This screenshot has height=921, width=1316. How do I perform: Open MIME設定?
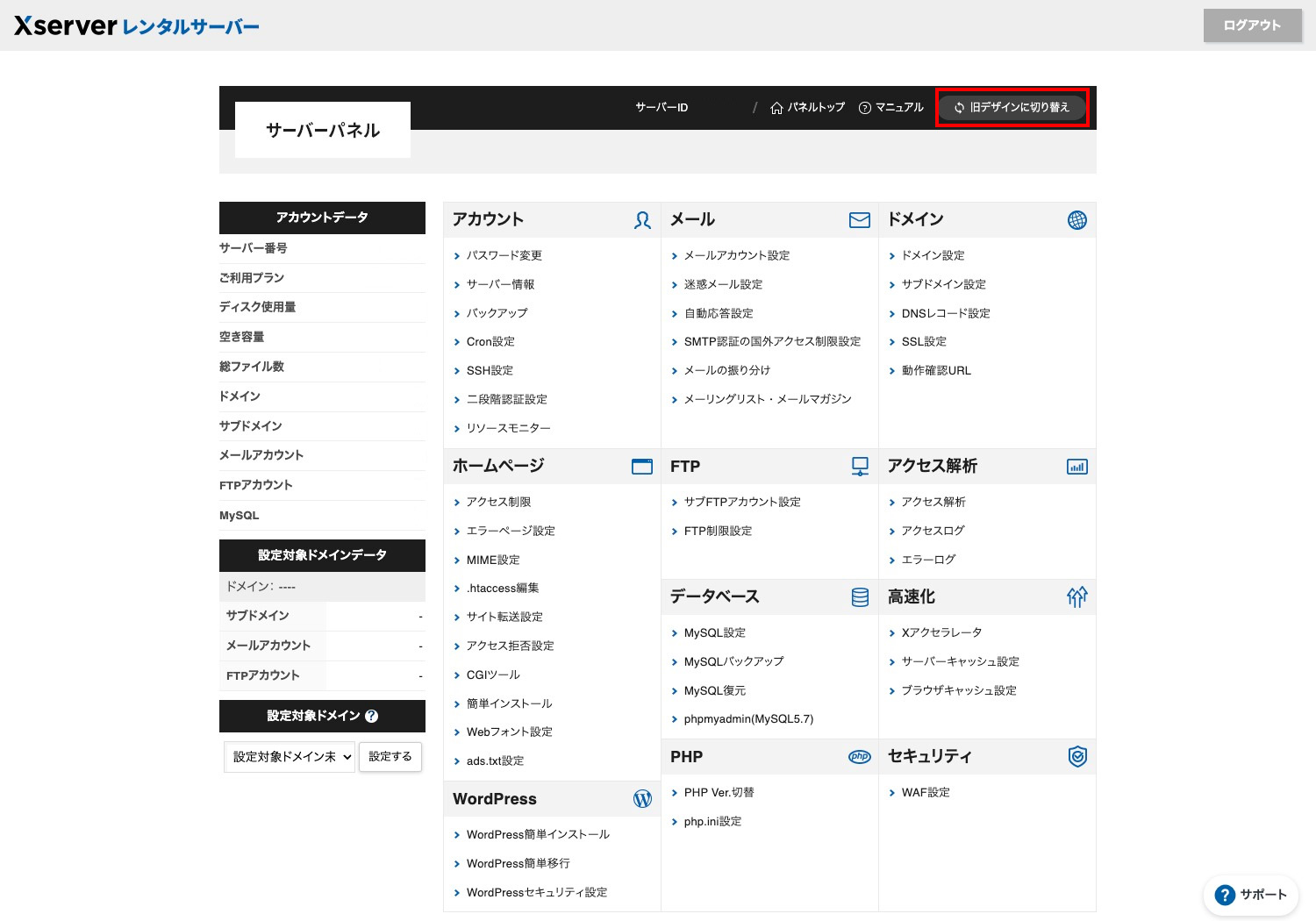493,560
